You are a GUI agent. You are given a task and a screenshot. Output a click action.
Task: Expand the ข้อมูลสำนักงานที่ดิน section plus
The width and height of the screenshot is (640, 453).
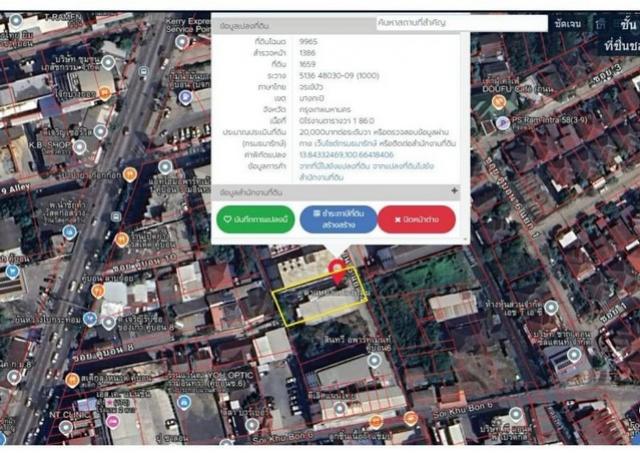[454, 191]
